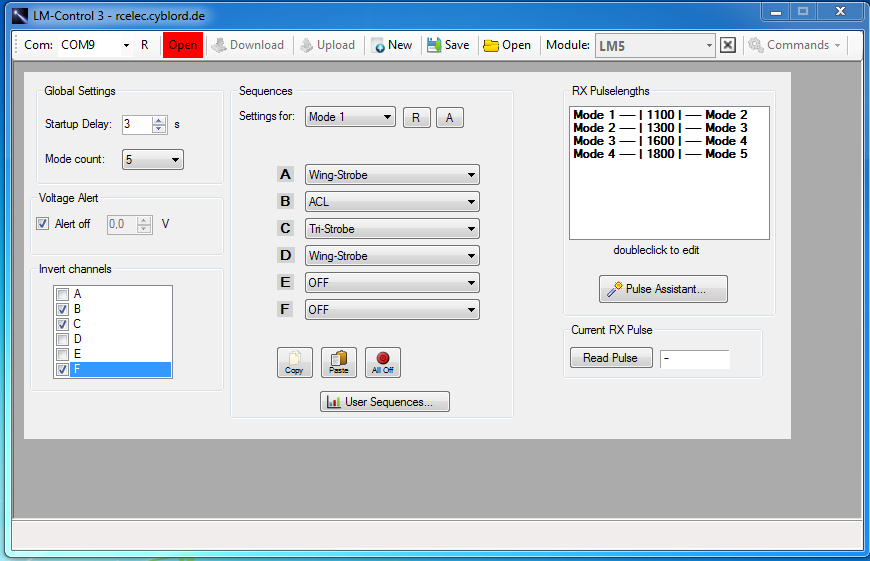
Task: Select Mode 4 1800 pulselength row
Action: 660,154
